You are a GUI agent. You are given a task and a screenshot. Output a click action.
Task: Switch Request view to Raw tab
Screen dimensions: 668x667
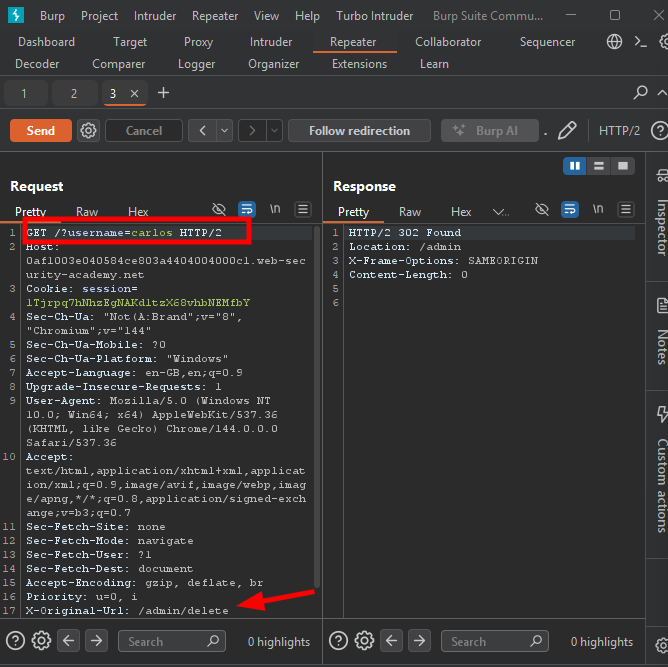coord(87,212)
